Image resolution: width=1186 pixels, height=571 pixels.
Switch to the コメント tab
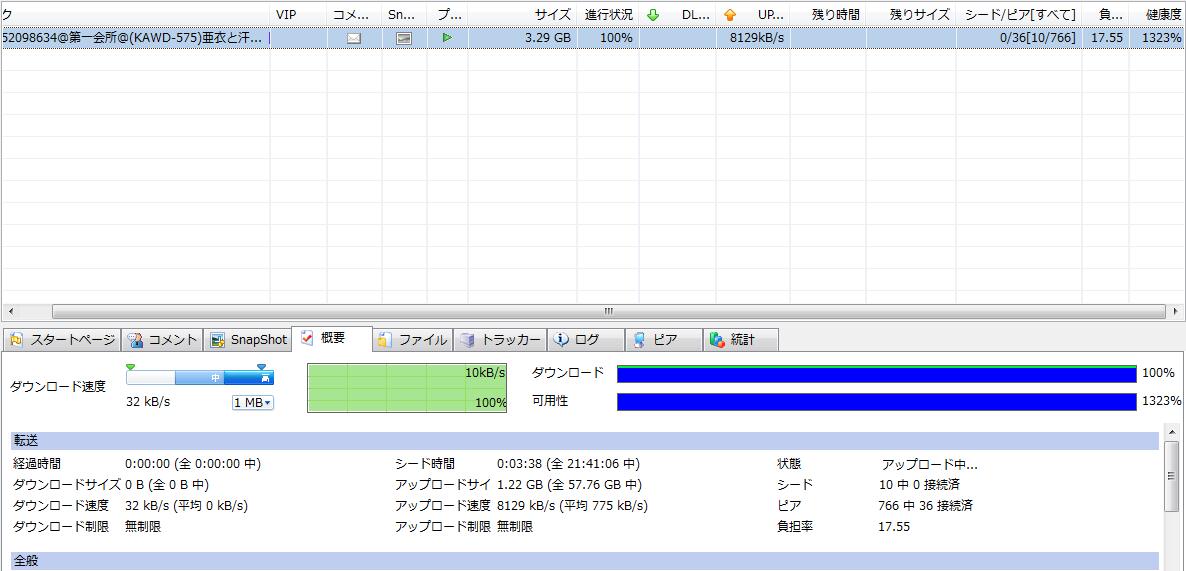pos(163,340)
